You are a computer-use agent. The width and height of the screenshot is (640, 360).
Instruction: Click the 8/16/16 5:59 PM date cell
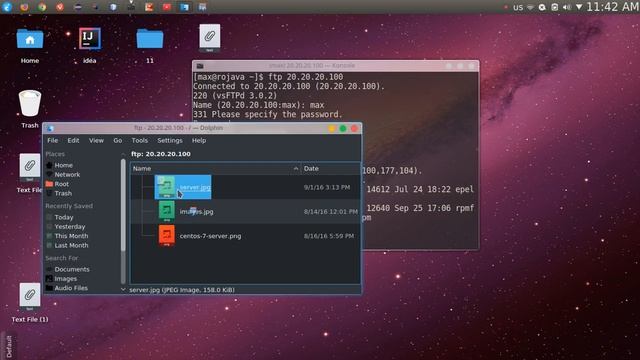point(329,236)
